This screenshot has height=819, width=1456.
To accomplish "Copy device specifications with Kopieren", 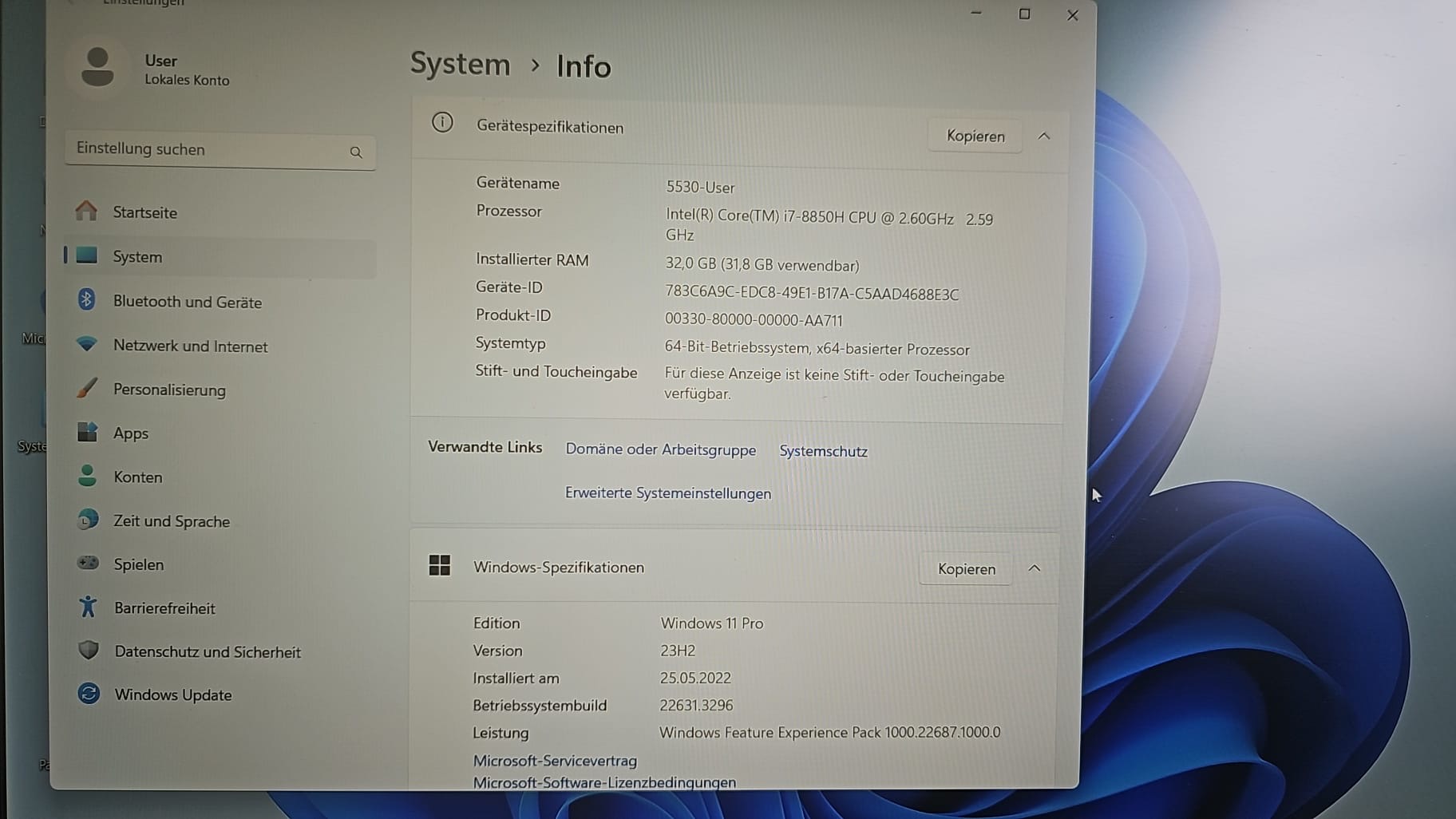I will (975, 136).
